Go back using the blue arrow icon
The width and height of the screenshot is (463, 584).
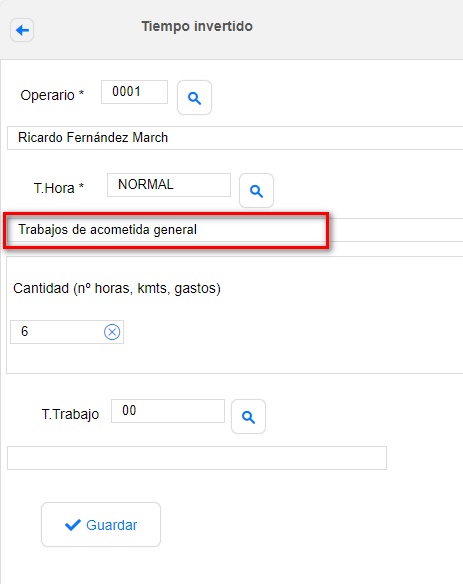pos(22,30)
